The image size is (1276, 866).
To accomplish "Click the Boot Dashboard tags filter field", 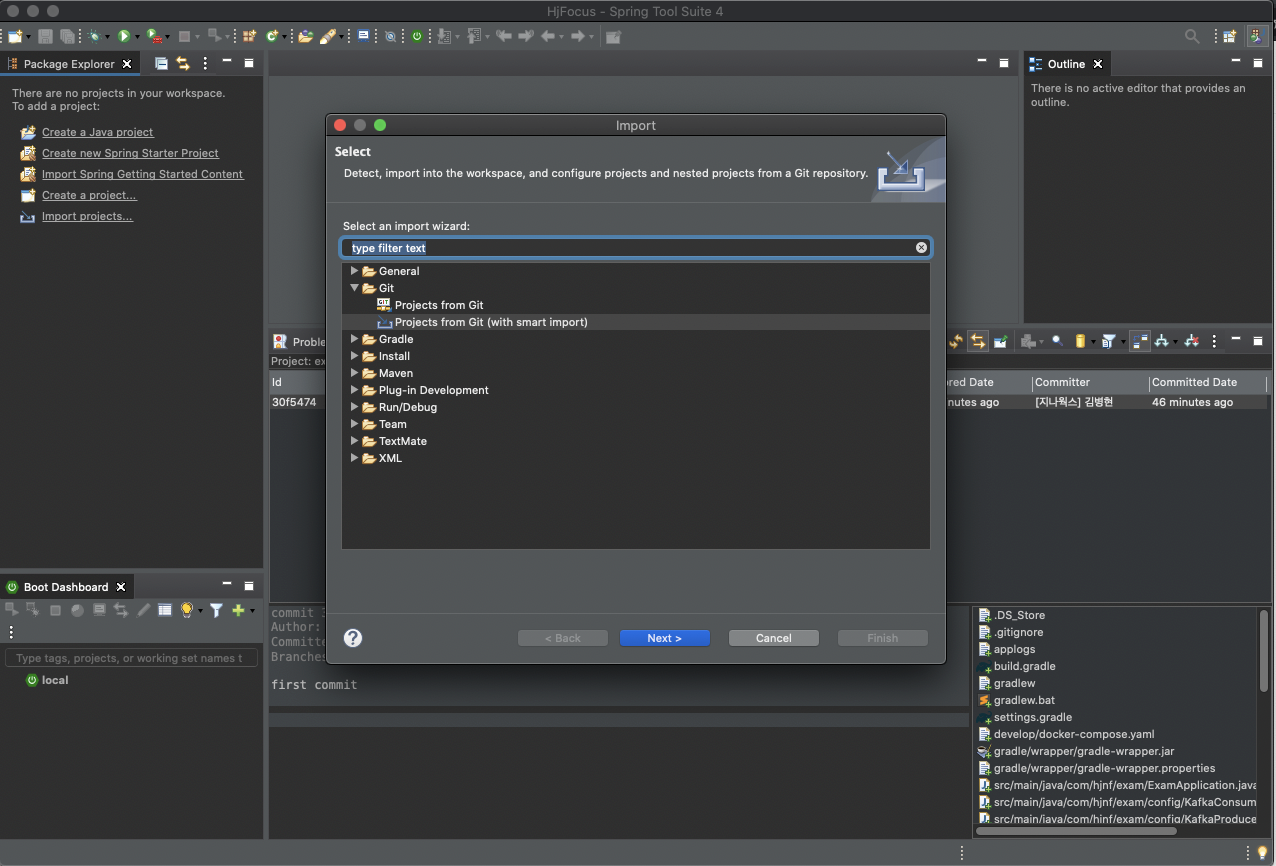I will coord(131,658).
